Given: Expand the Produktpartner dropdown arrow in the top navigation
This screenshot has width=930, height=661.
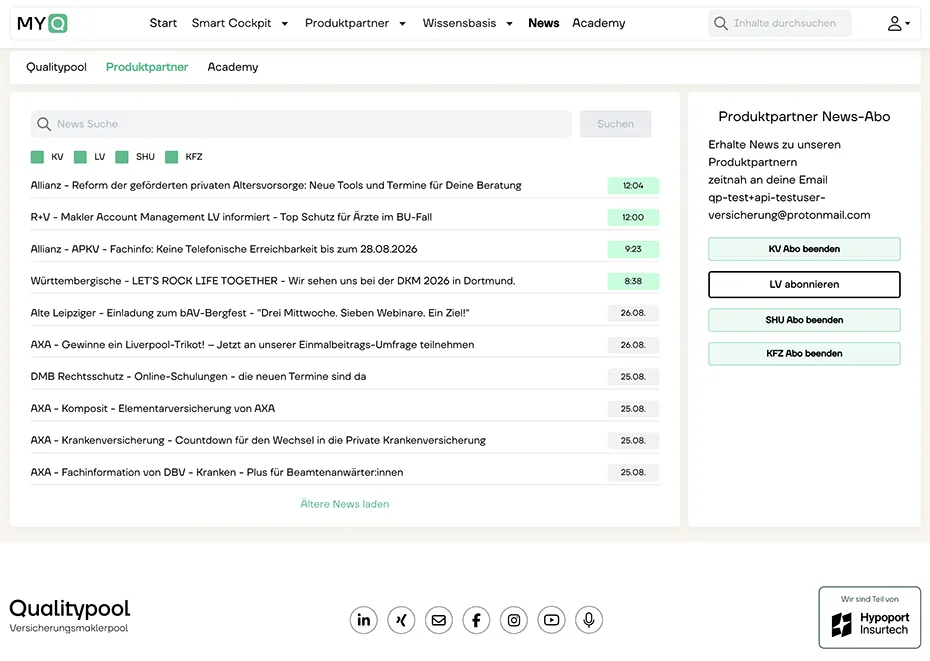Looking at the screenshot, I should [x=403, y=24].
